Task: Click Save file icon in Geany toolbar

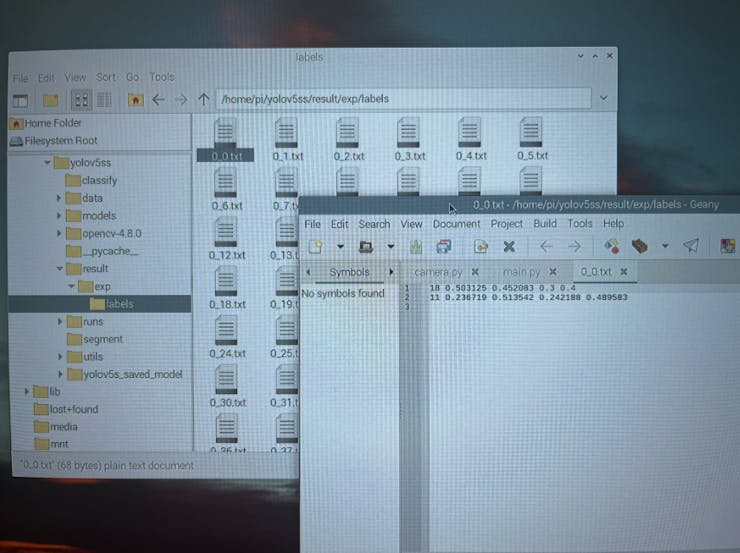Action: (416, 247)
